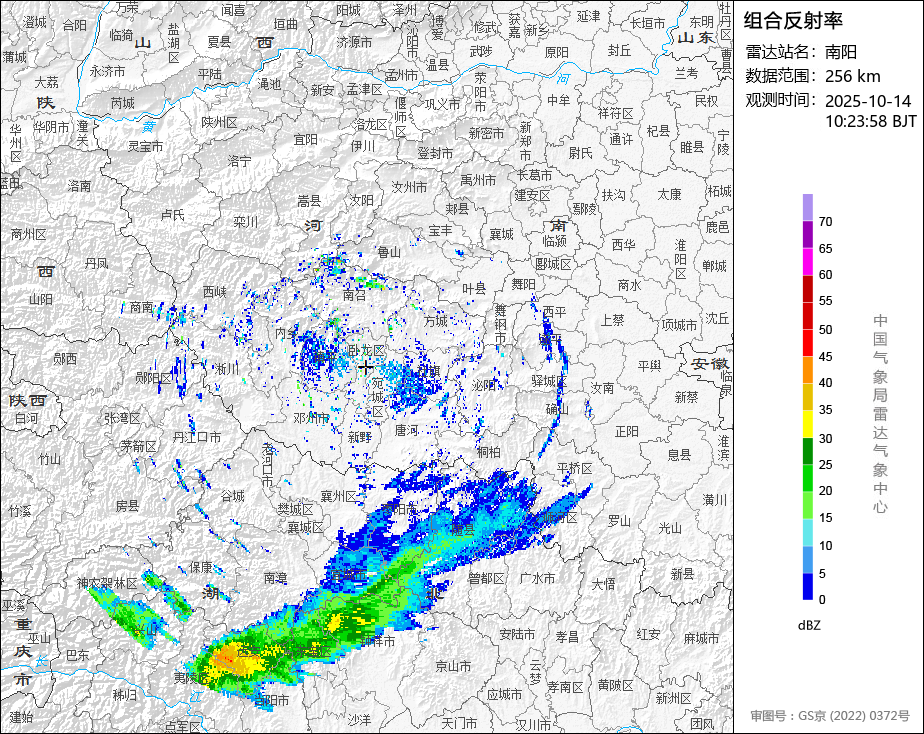924x734 pixels.
Task: Click the 唐河 map label
Action: pyautogui.click(x=406, y=430)
